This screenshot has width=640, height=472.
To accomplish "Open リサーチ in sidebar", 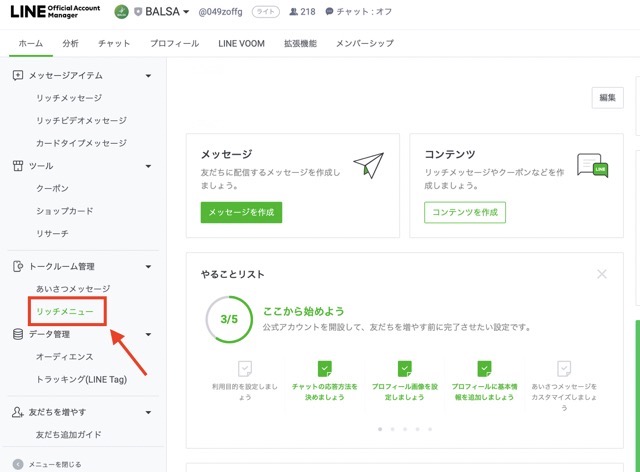I will [x=52, y=234].
